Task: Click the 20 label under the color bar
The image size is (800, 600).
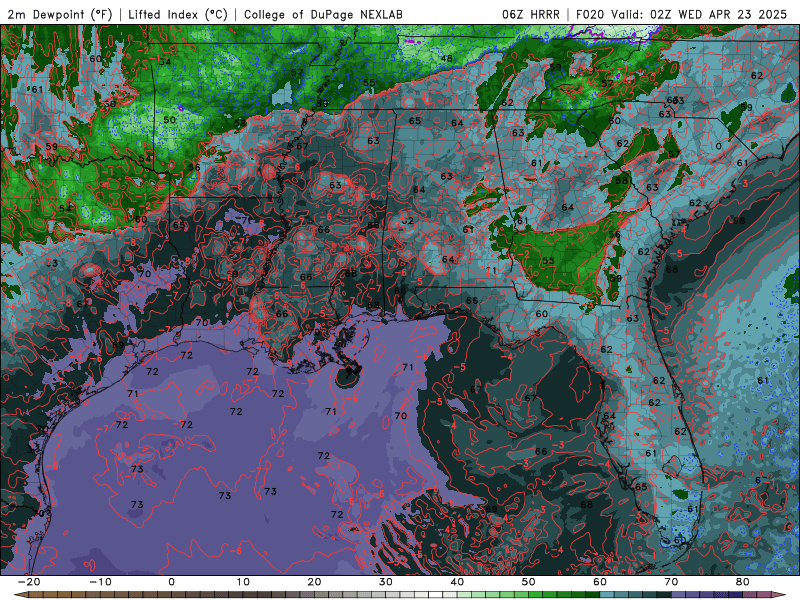Action: point(314,582)
